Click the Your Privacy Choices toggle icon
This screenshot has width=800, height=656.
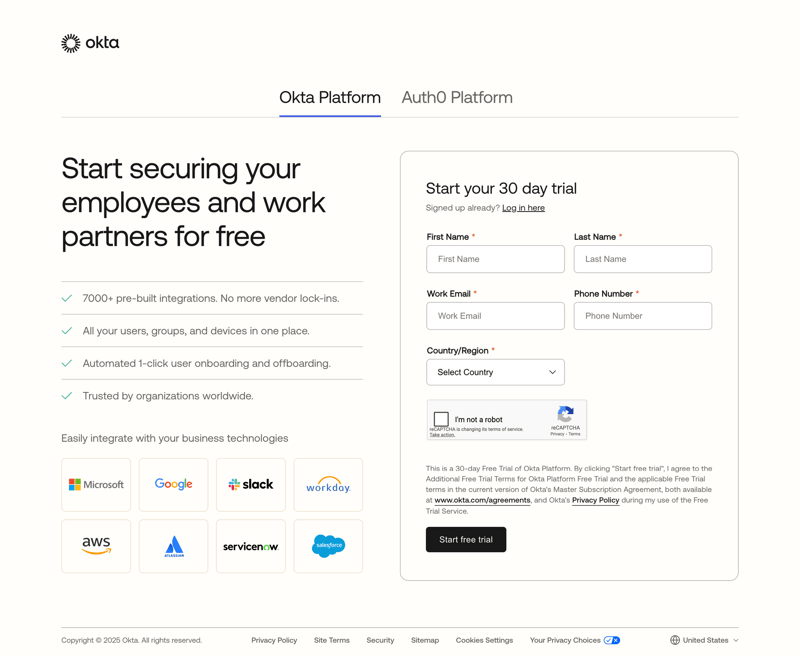pos(611,640)
